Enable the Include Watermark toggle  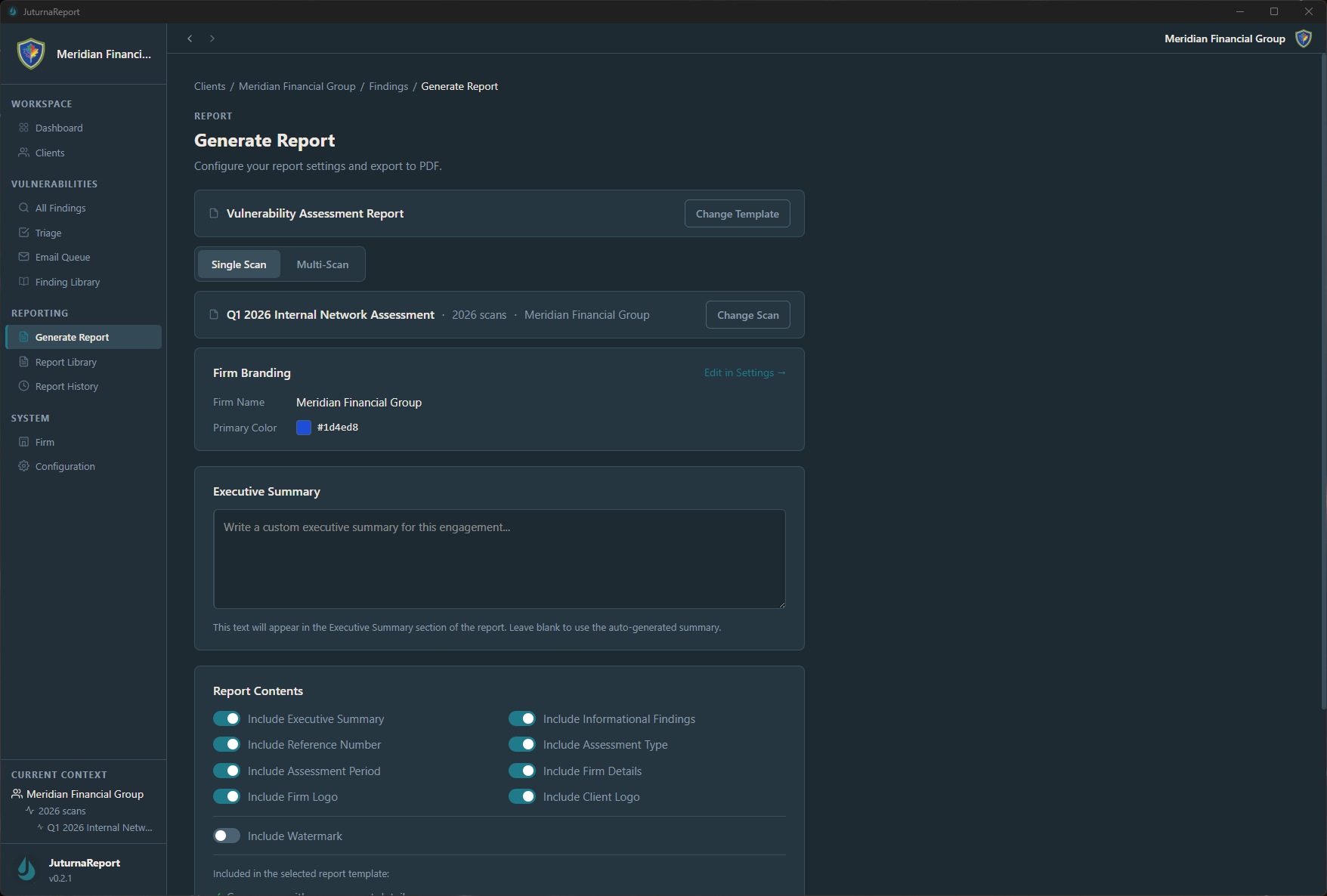tap(226, 836)
